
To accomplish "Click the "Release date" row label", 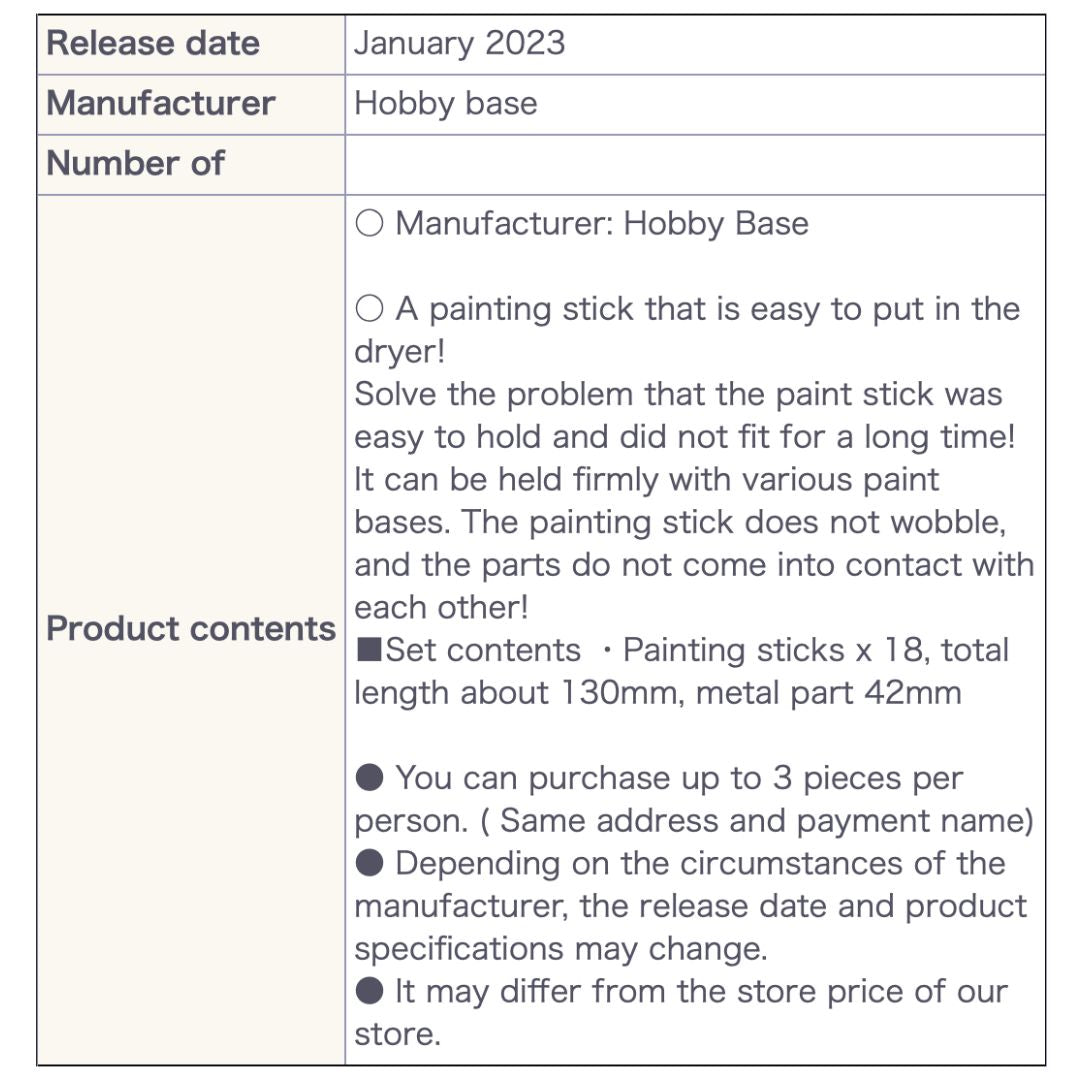I will pyautogui.click(x=153, y=44).
